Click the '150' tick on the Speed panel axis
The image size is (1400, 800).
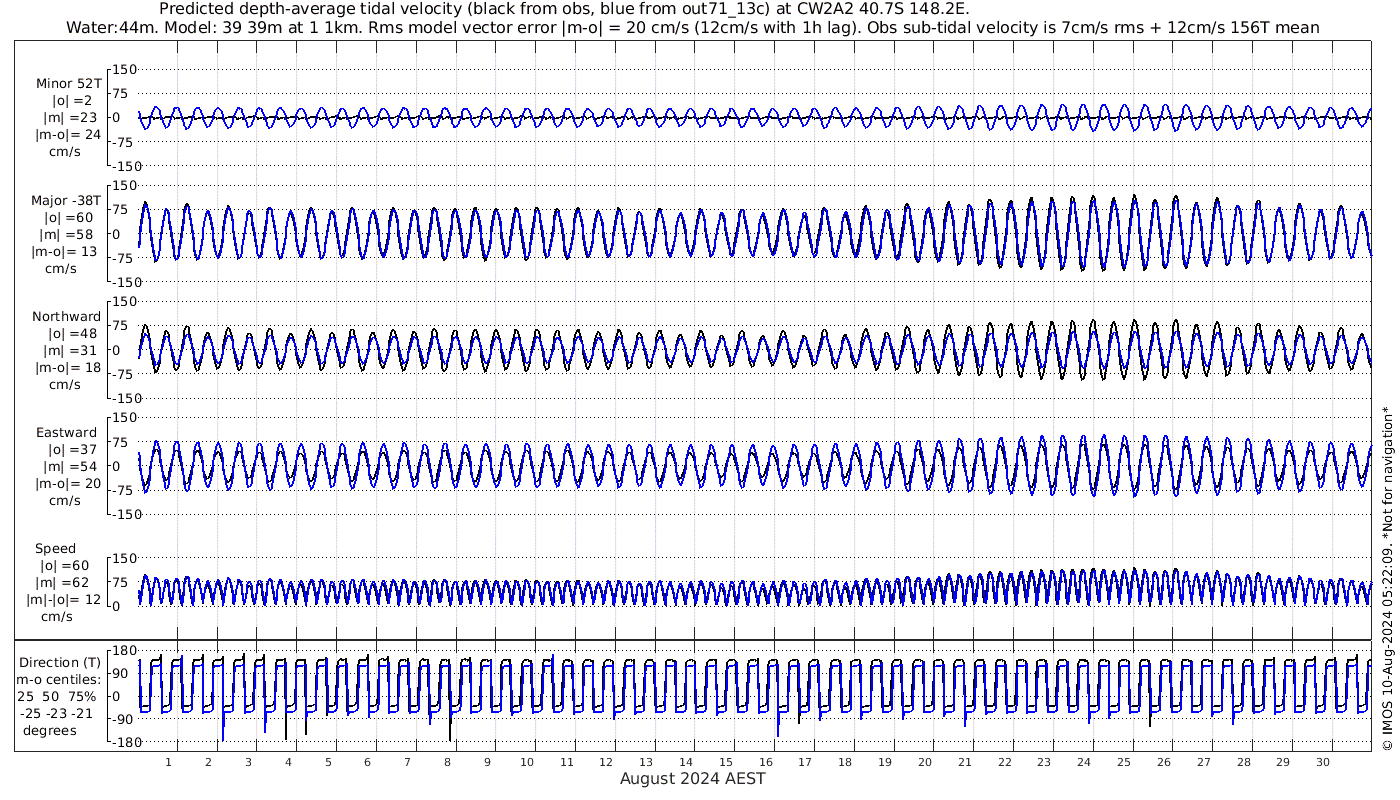[x=125, y=558]
